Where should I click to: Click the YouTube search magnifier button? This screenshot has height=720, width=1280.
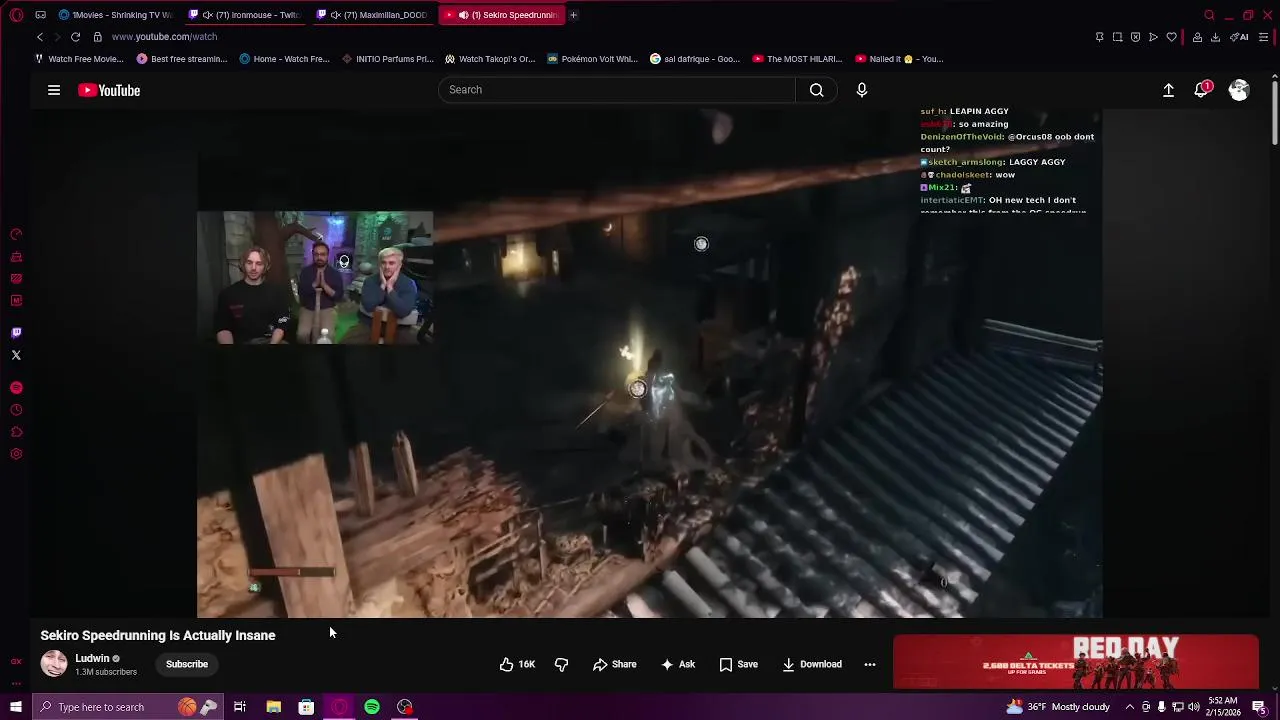pos(817,90)
